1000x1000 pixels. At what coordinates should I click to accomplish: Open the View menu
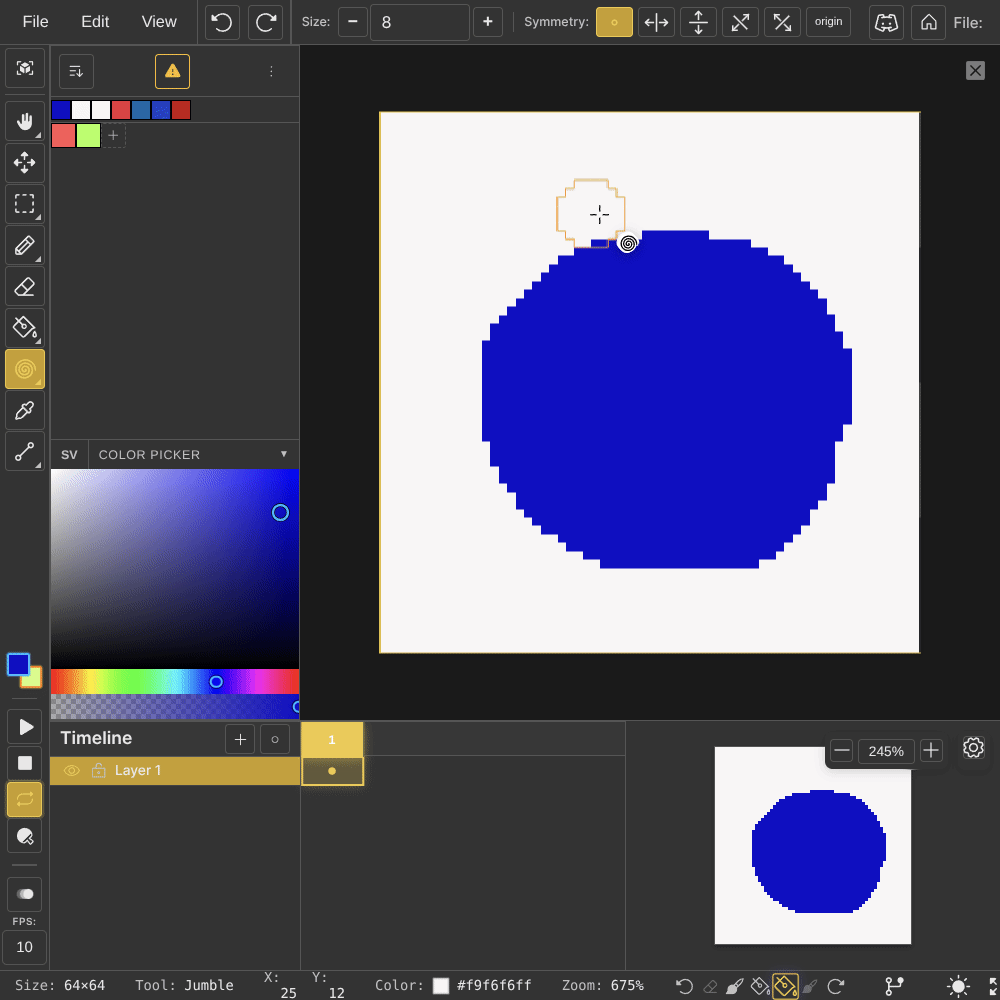point(159,22)
